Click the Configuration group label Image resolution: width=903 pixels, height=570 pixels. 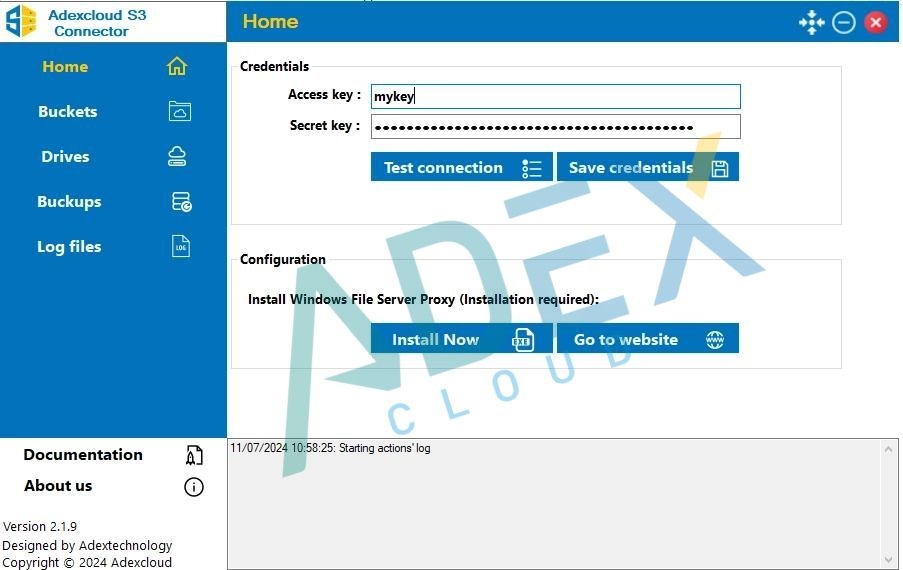283,259
